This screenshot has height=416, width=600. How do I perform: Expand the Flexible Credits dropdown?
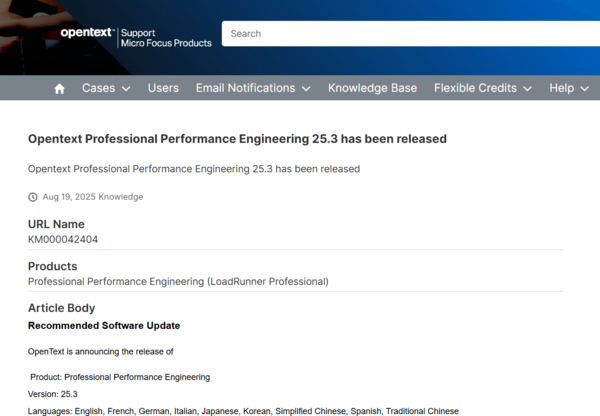[x=483, y=88]
